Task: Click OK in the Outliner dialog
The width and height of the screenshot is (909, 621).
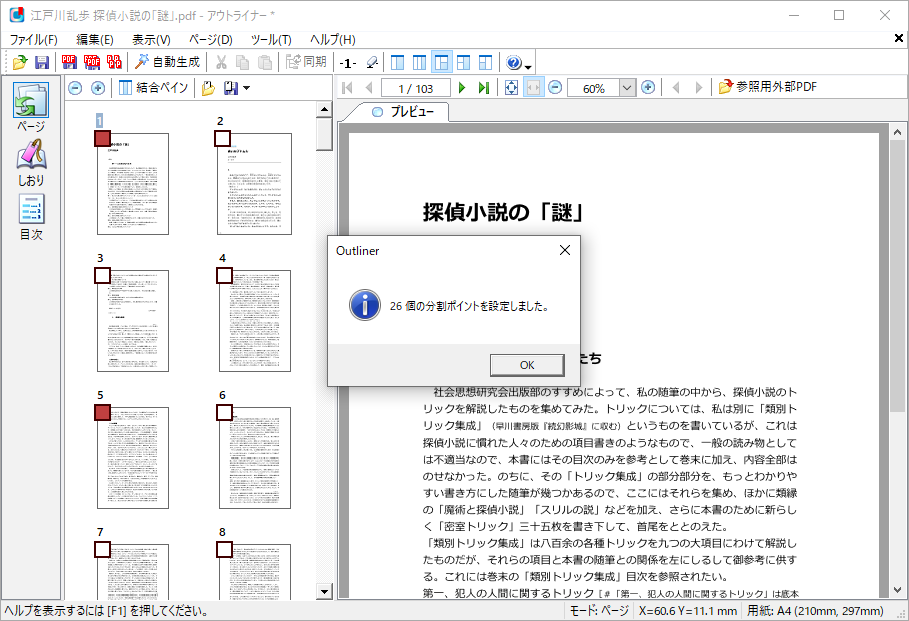Action: pos(527,365)
